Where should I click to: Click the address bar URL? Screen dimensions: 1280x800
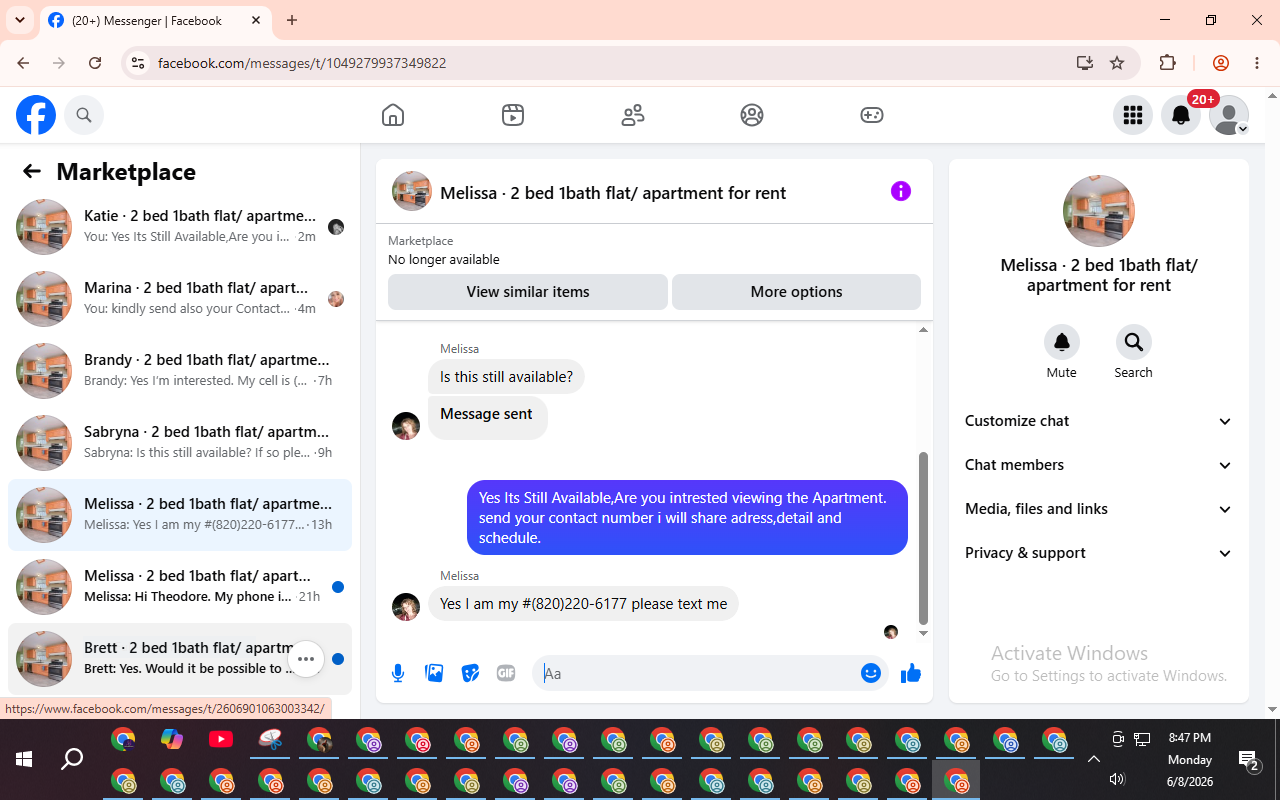click(302, 63)
